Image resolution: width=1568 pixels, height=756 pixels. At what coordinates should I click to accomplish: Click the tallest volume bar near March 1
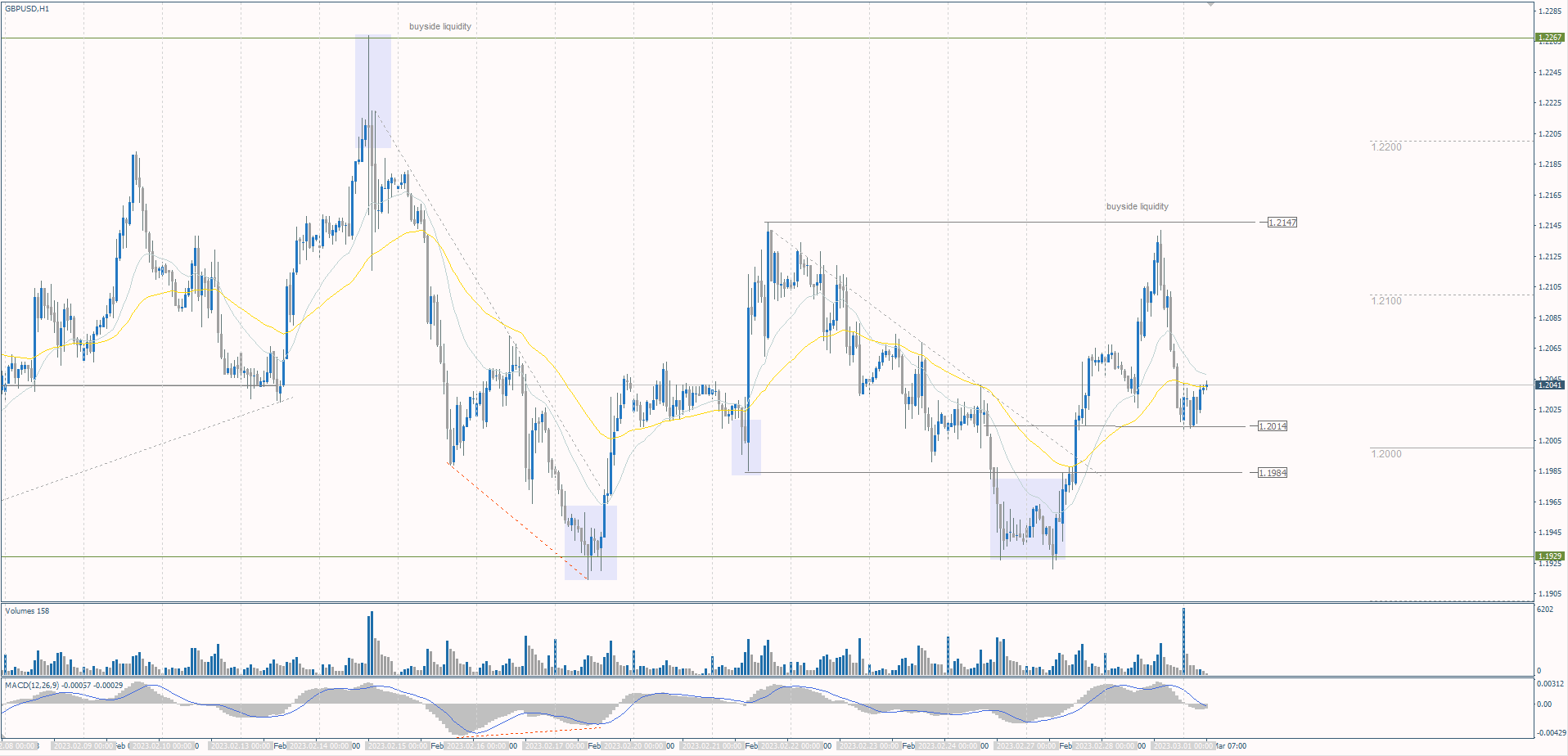click(1183, 641)
